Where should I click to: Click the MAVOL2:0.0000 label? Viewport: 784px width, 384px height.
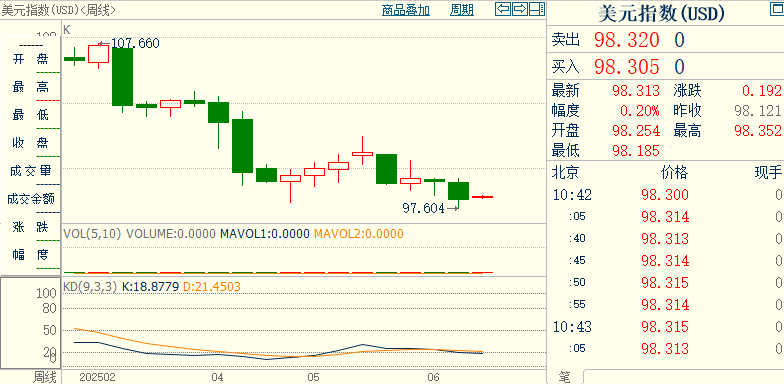tap(358, 234)
